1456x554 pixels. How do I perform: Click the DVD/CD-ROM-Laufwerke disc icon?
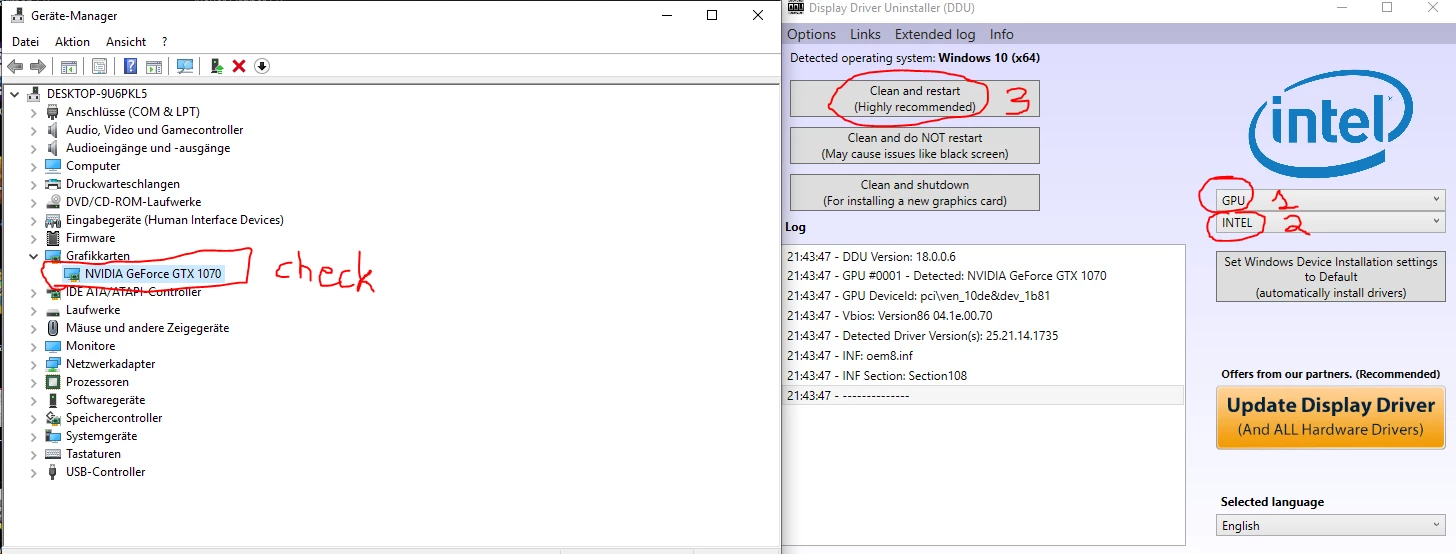(x=53, y=202)
